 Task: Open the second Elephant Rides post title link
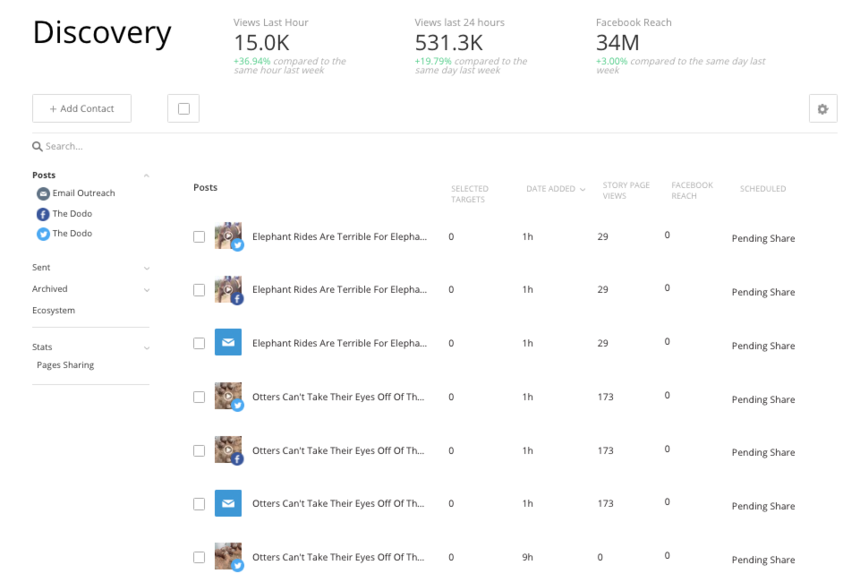click(x=339, y=290)
